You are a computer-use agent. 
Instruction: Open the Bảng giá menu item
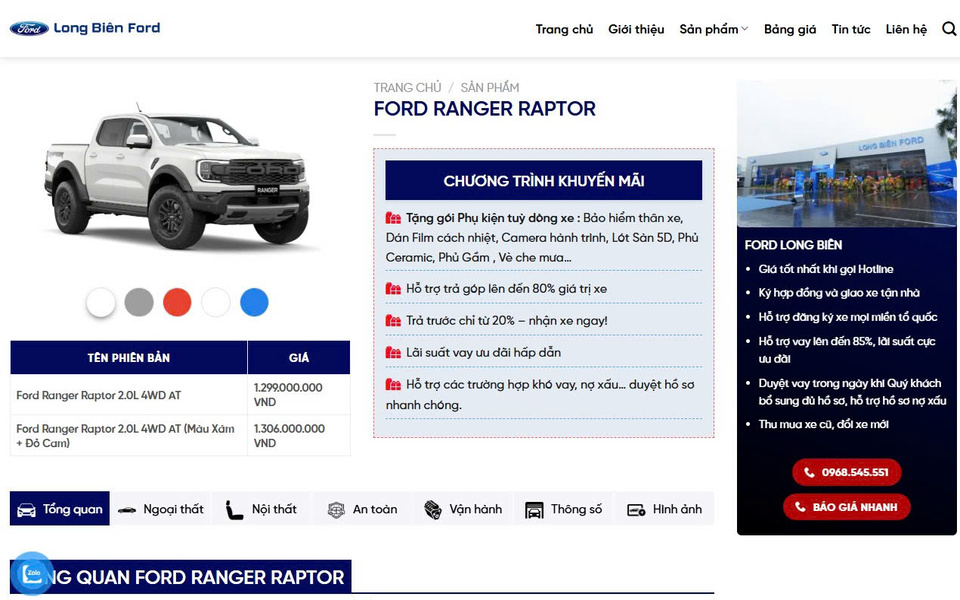790,29
